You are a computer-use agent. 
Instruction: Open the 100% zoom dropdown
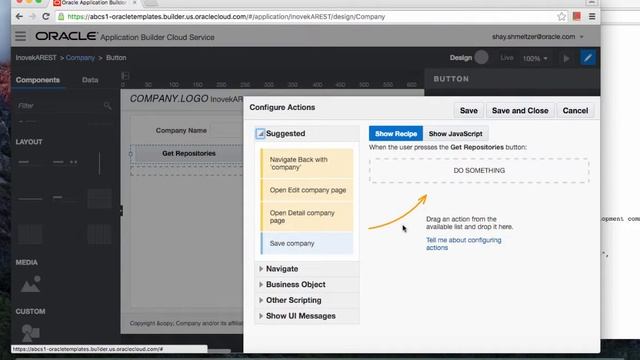[x=535, y=58]
